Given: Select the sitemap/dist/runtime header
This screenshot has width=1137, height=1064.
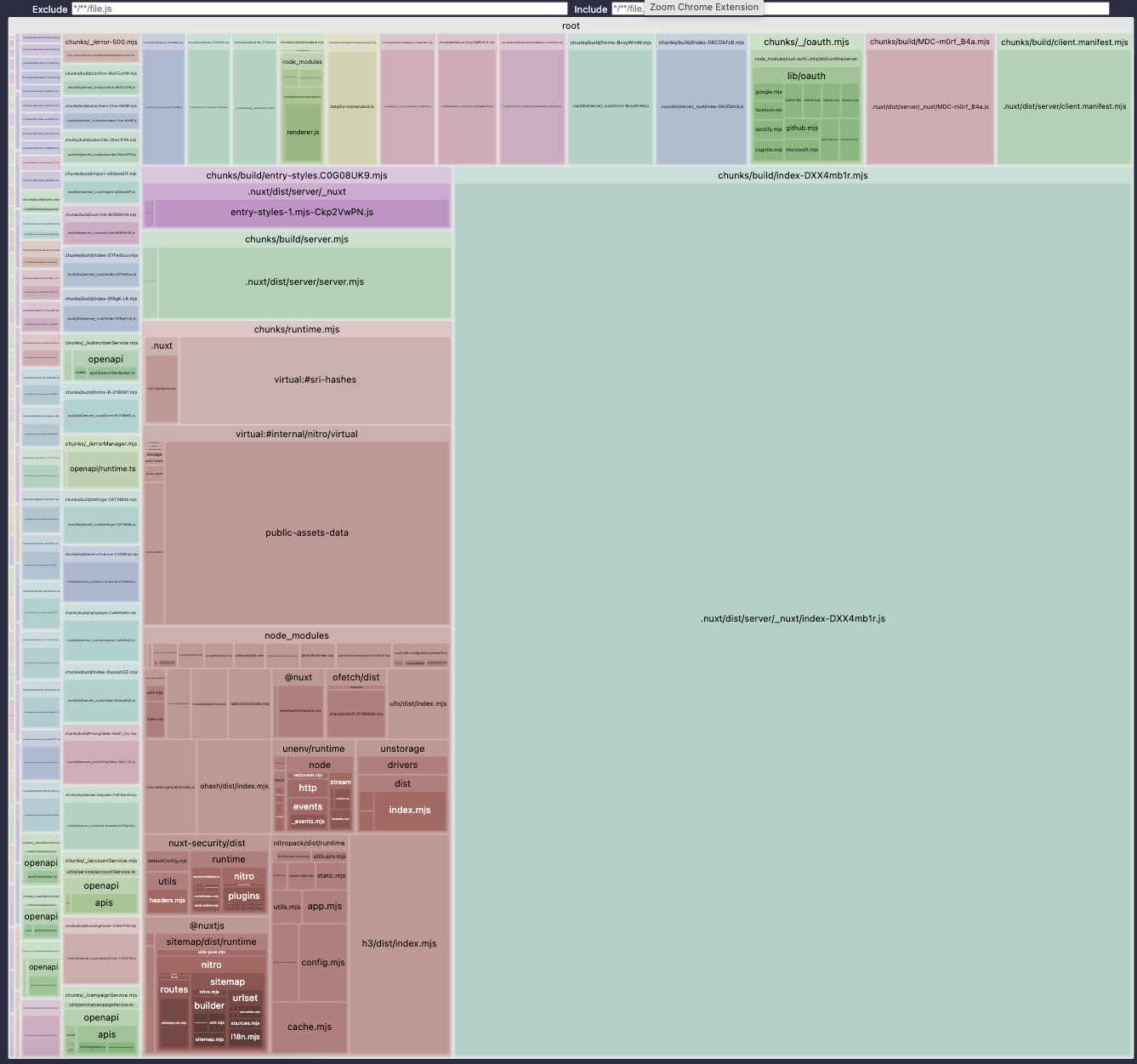Looking at the screenshot, I should (x=212, y=942).
